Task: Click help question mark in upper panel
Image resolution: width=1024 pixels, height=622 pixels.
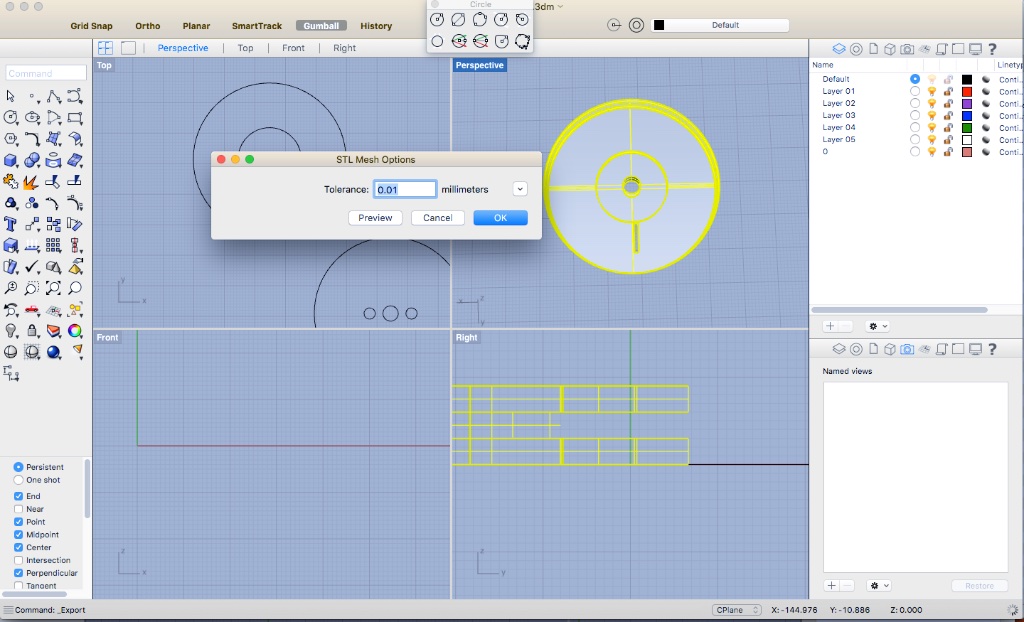Action: point(993,49)
